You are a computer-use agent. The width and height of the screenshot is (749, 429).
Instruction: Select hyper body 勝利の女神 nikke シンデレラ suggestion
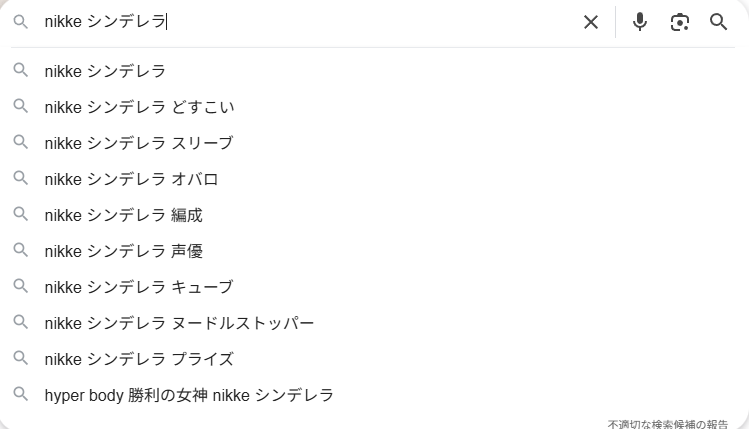tap(189, 395)
